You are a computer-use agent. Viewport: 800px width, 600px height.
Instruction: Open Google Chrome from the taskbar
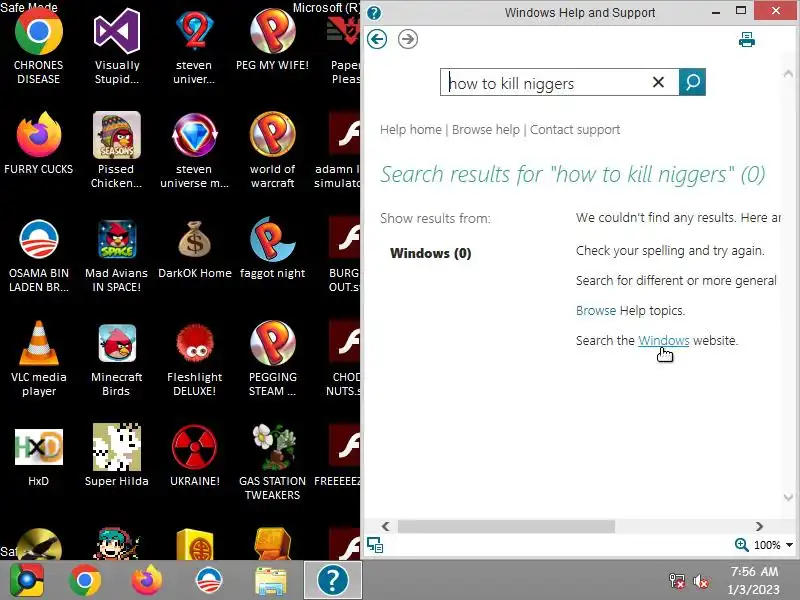point(85,580)
